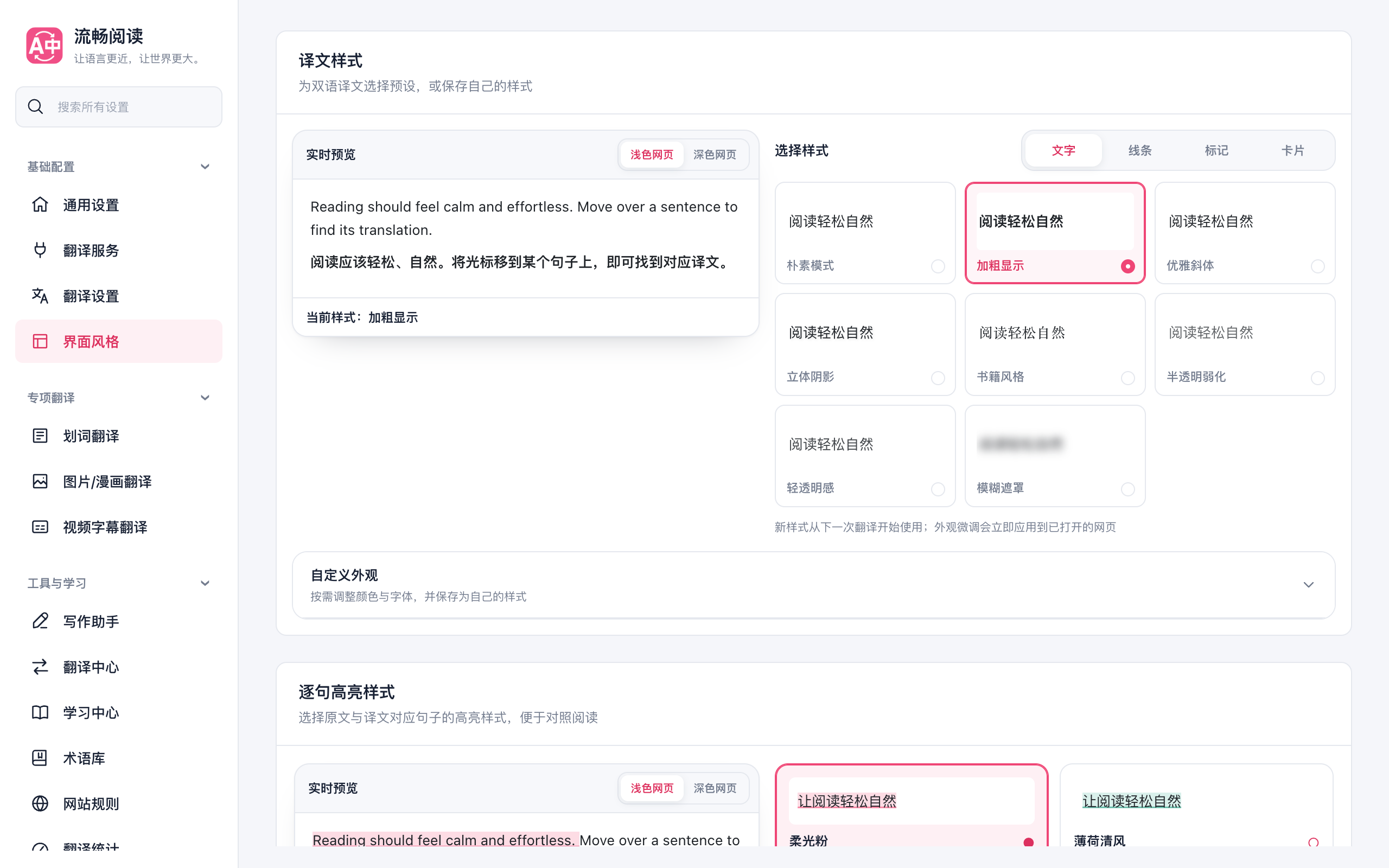Screen dimensions: 1389x868
Task: Switch 译文样式 preview to 深色网页
Action: pyautogui.click(x=715, y=155)
